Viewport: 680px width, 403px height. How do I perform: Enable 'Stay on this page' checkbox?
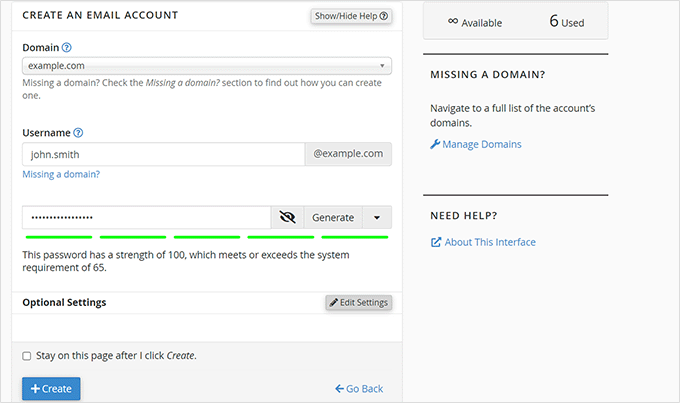click(x=27, y=355)
